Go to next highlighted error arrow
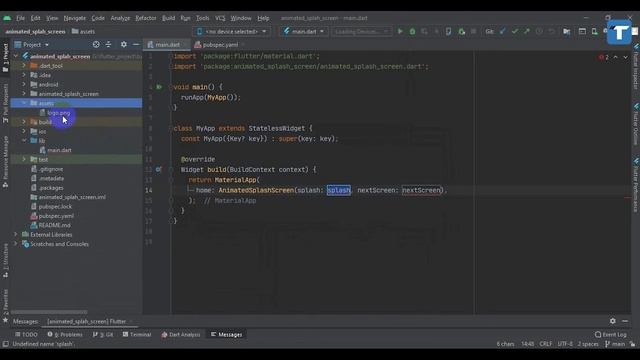This screenshot has height=360, width=640. [x=625, y=57]
